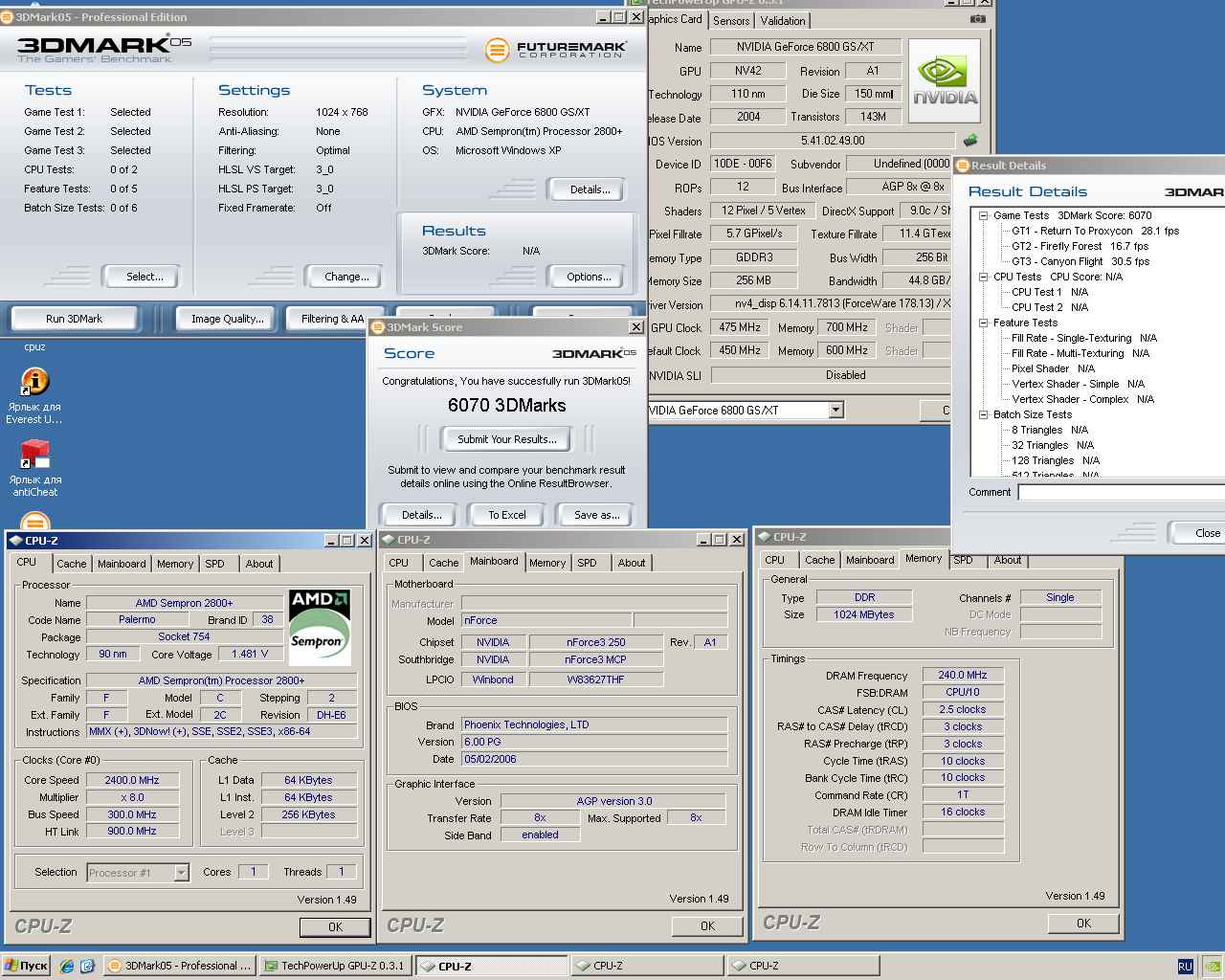Open Image Quality settings button

click(x=228, y=319)
